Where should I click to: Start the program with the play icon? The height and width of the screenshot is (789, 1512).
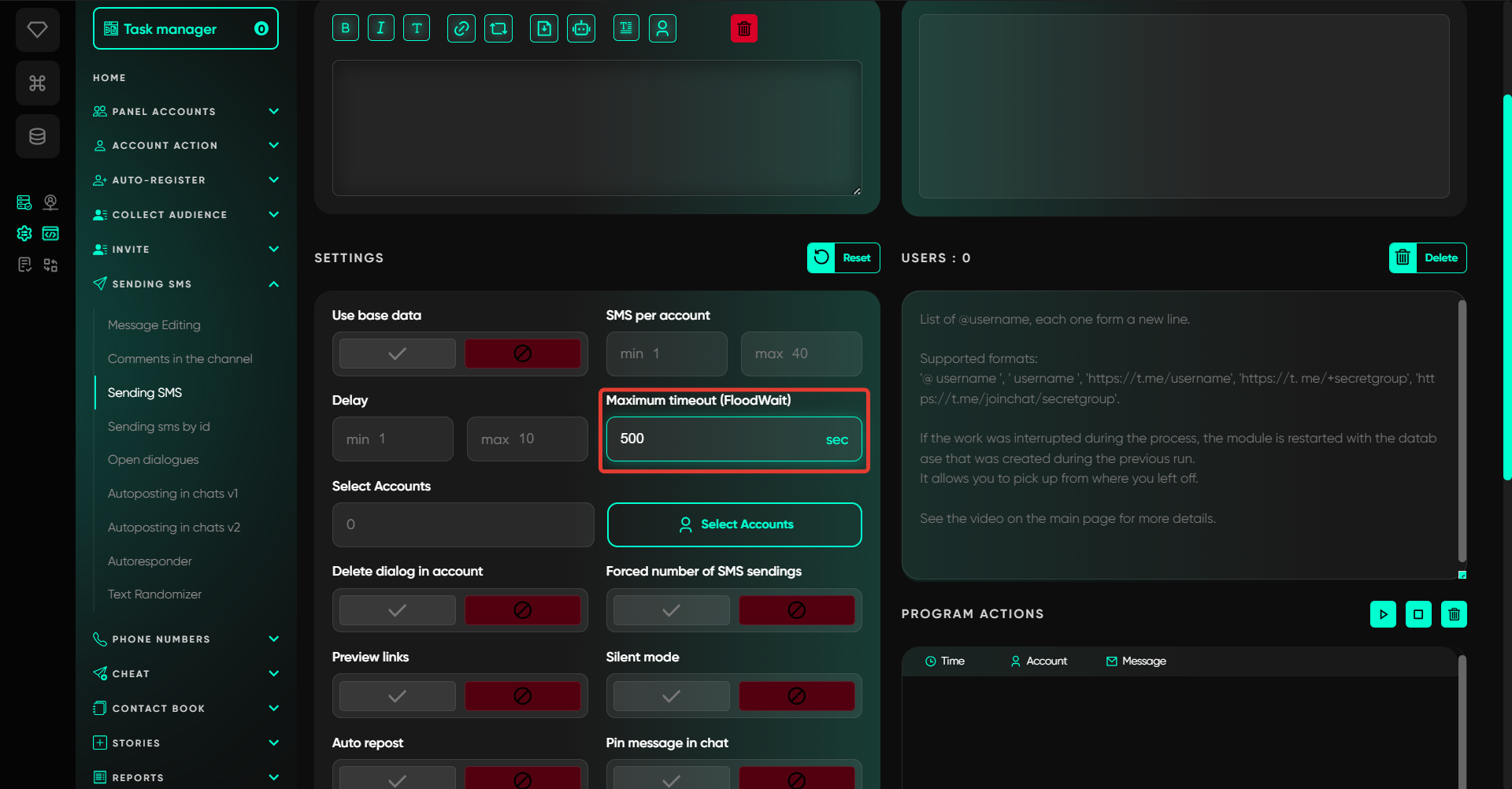(x=1383, y=614)
